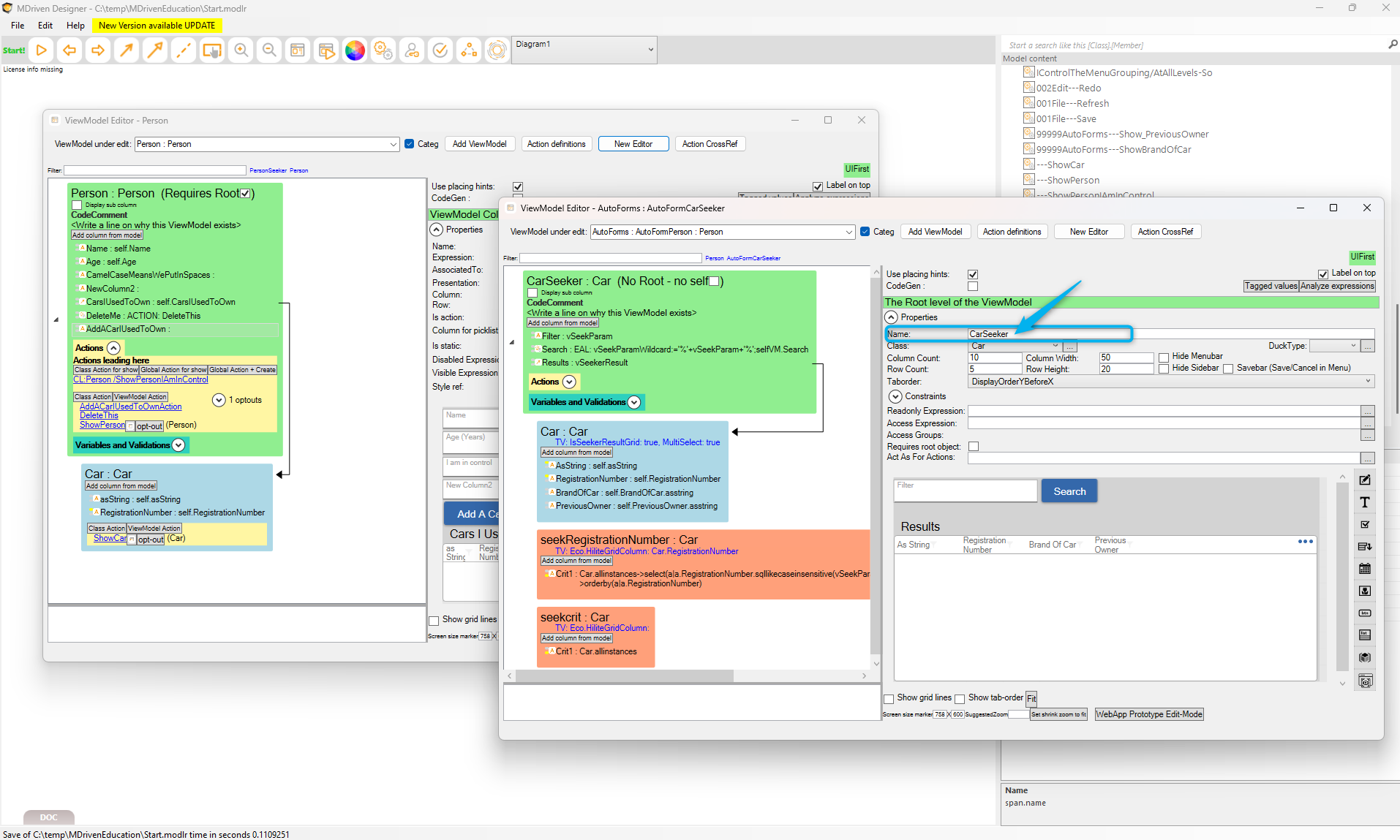Click the circular checkmark toolbar icon
Image resolution: width=1400 pixels, height=840 pixels.
[440, 50]
